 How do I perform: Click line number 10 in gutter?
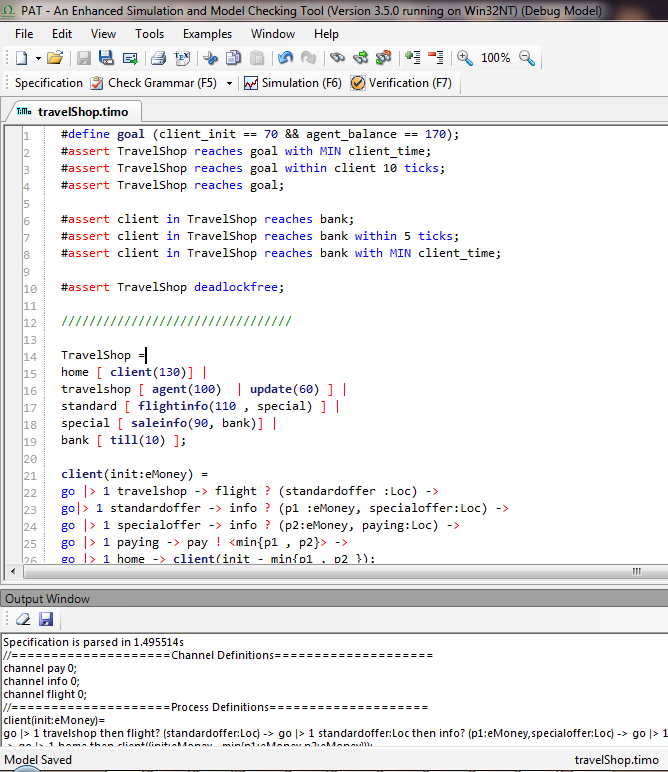pyautogui.click(x=30, y=289)
